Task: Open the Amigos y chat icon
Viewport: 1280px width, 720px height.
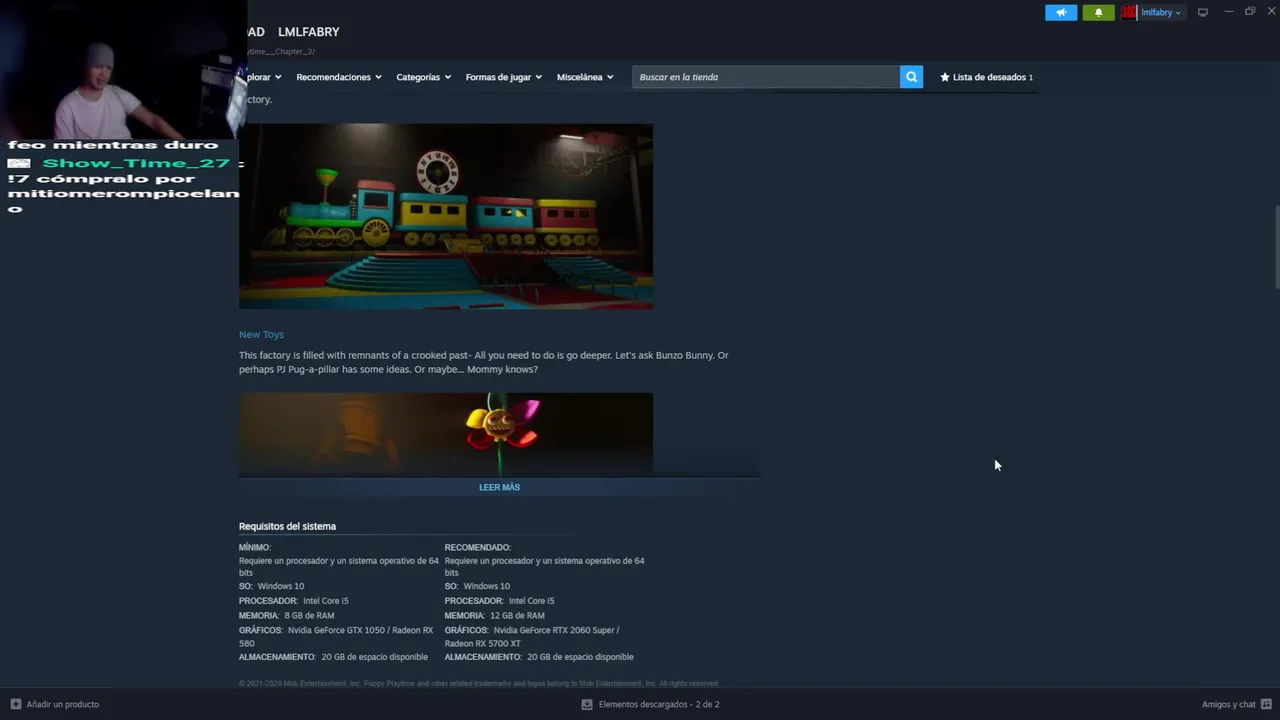Action: [1266, 704]
